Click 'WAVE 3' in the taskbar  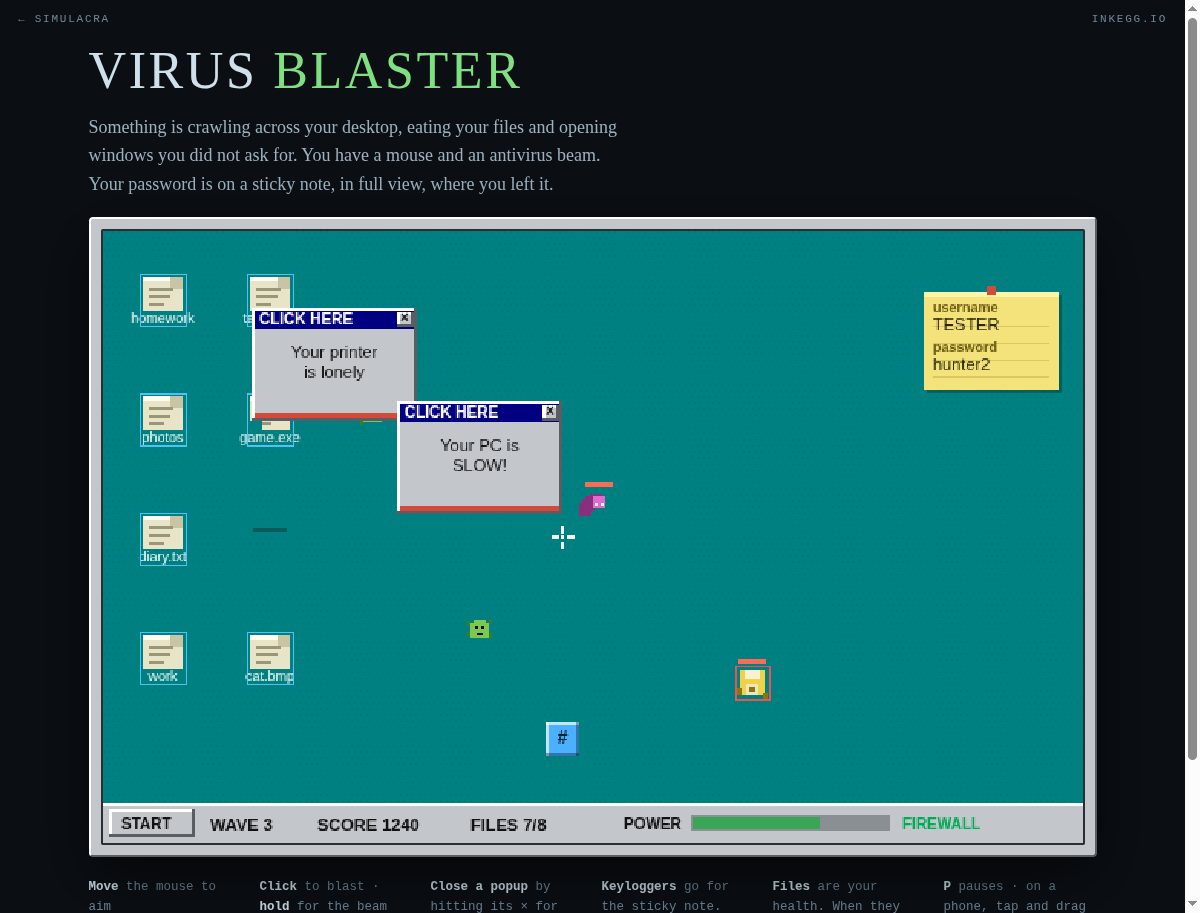click(241, 825)
